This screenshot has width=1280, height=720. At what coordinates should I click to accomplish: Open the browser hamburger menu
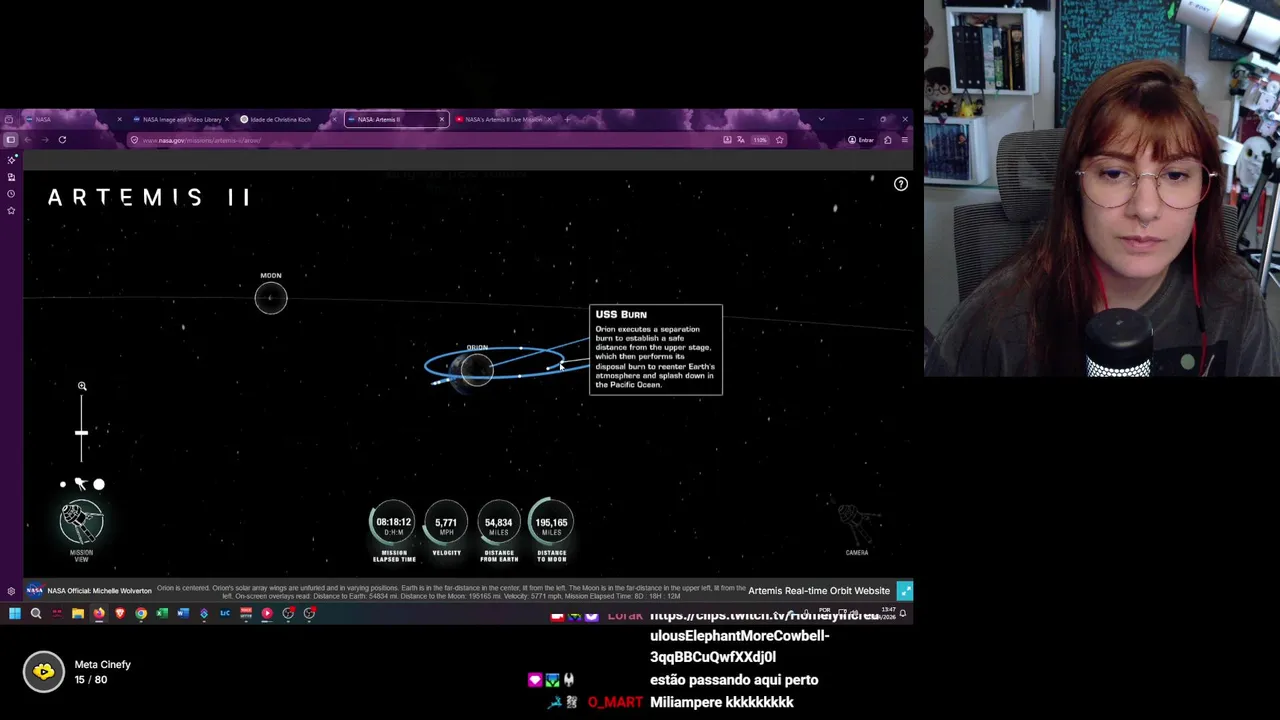click(904, 140)
